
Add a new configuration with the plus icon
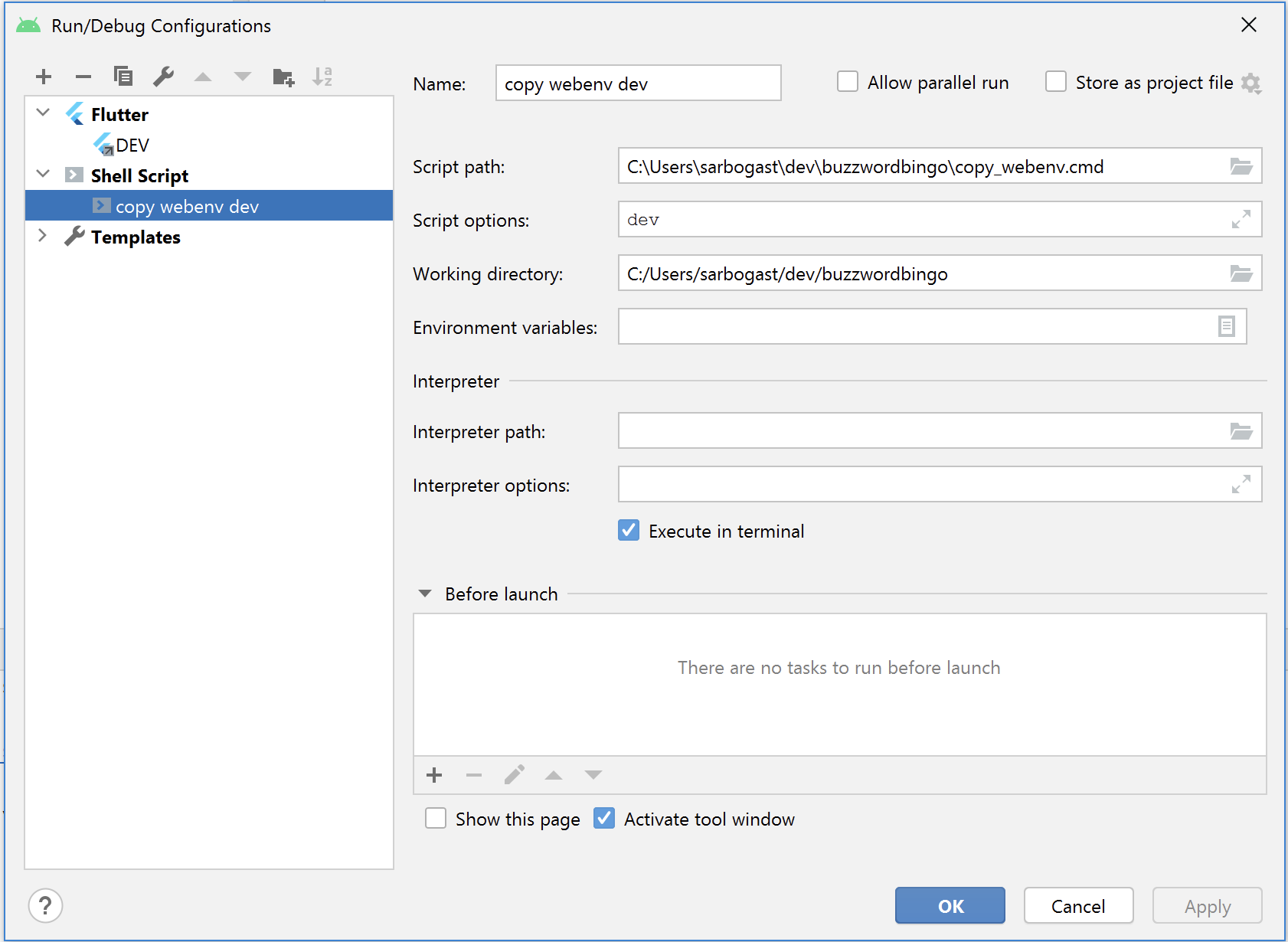[x=44, y=77]
